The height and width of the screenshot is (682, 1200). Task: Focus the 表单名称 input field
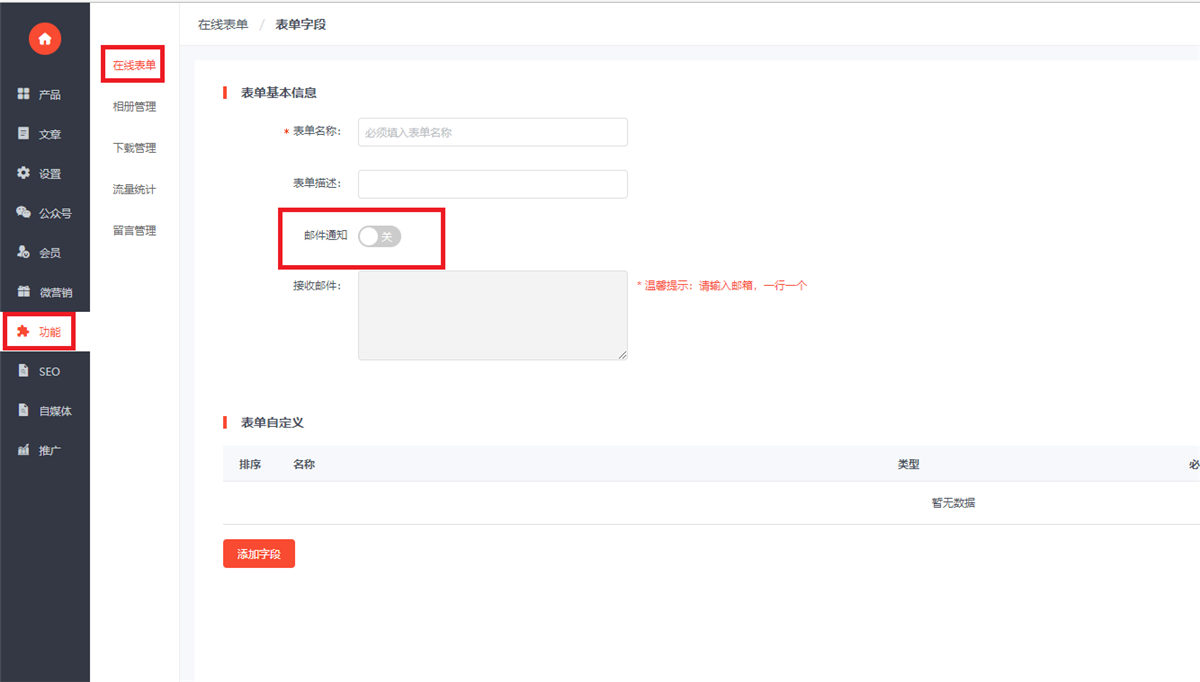click(x=492, y=132)
